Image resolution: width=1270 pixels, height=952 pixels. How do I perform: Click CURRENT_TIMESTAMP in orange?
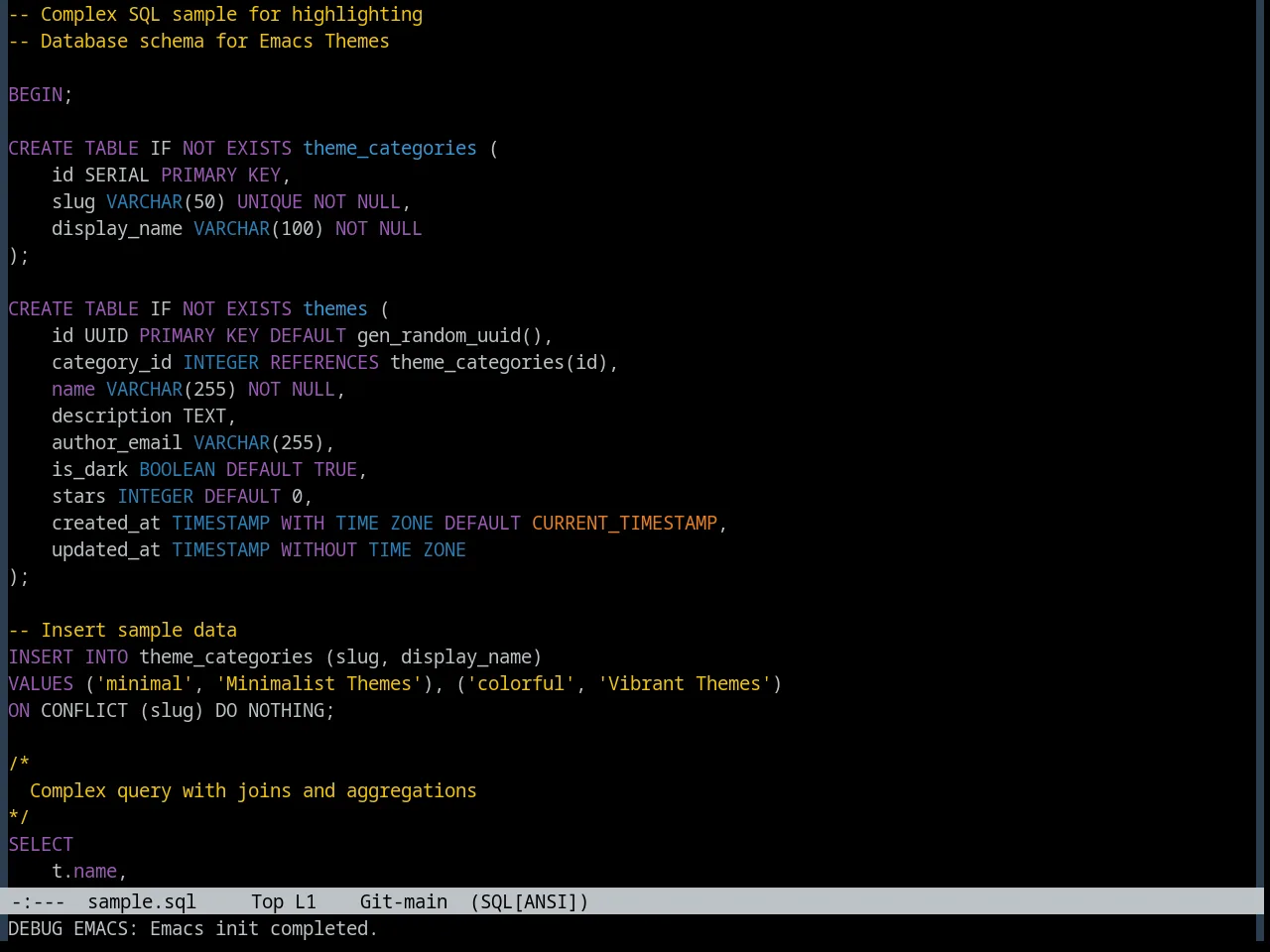[624, 523]
